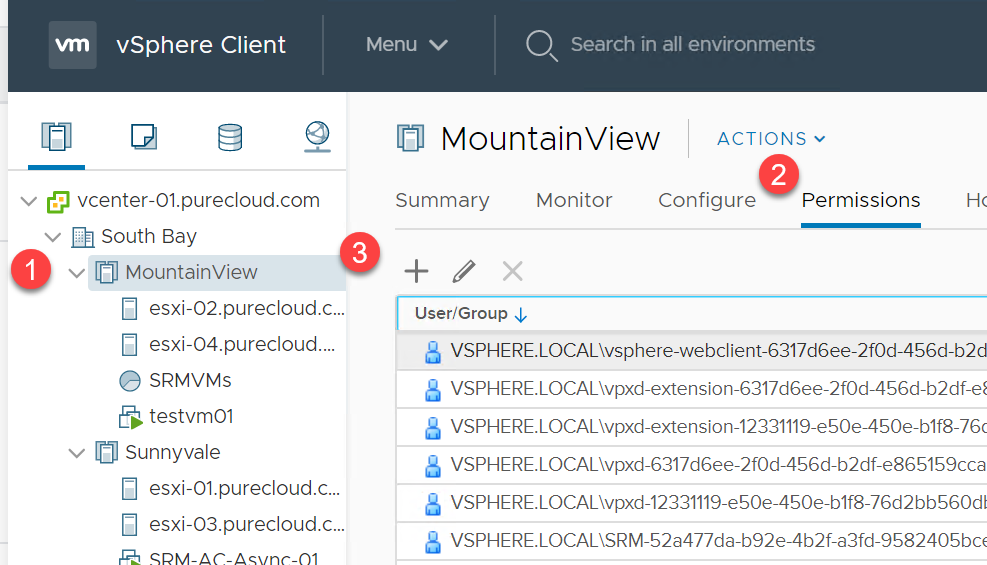
Task: Switch to Networking view icon
Action: (x=317, y=137)
